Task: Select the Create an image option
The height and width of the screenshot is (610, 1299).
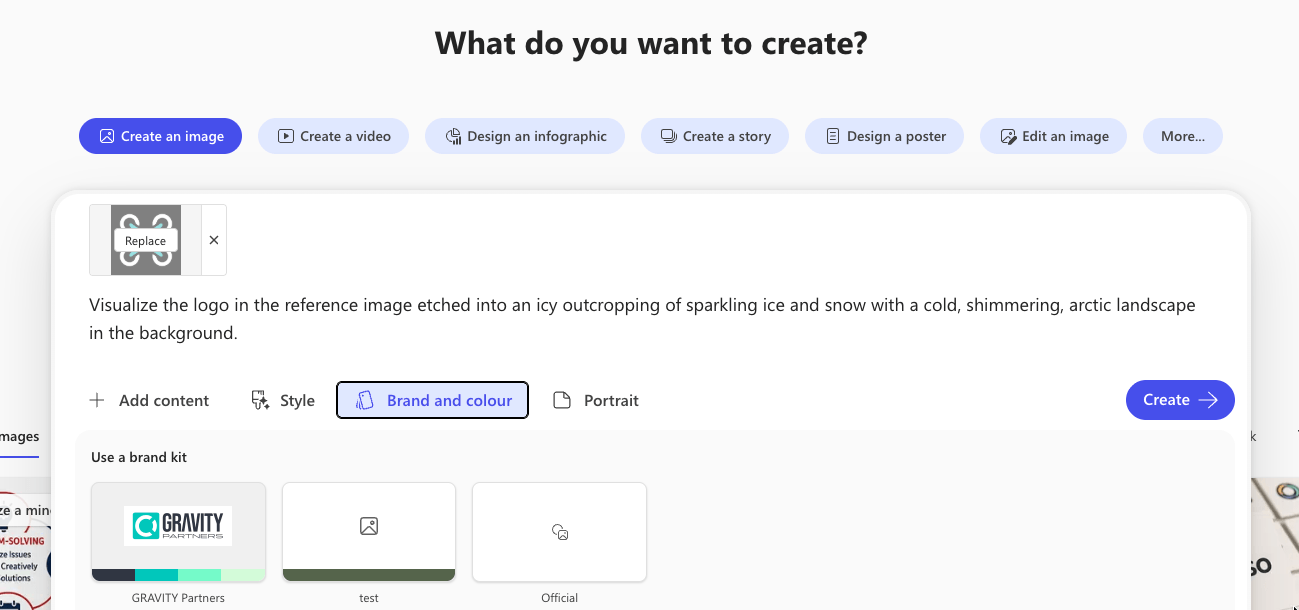Action: (x=160, y=136)
